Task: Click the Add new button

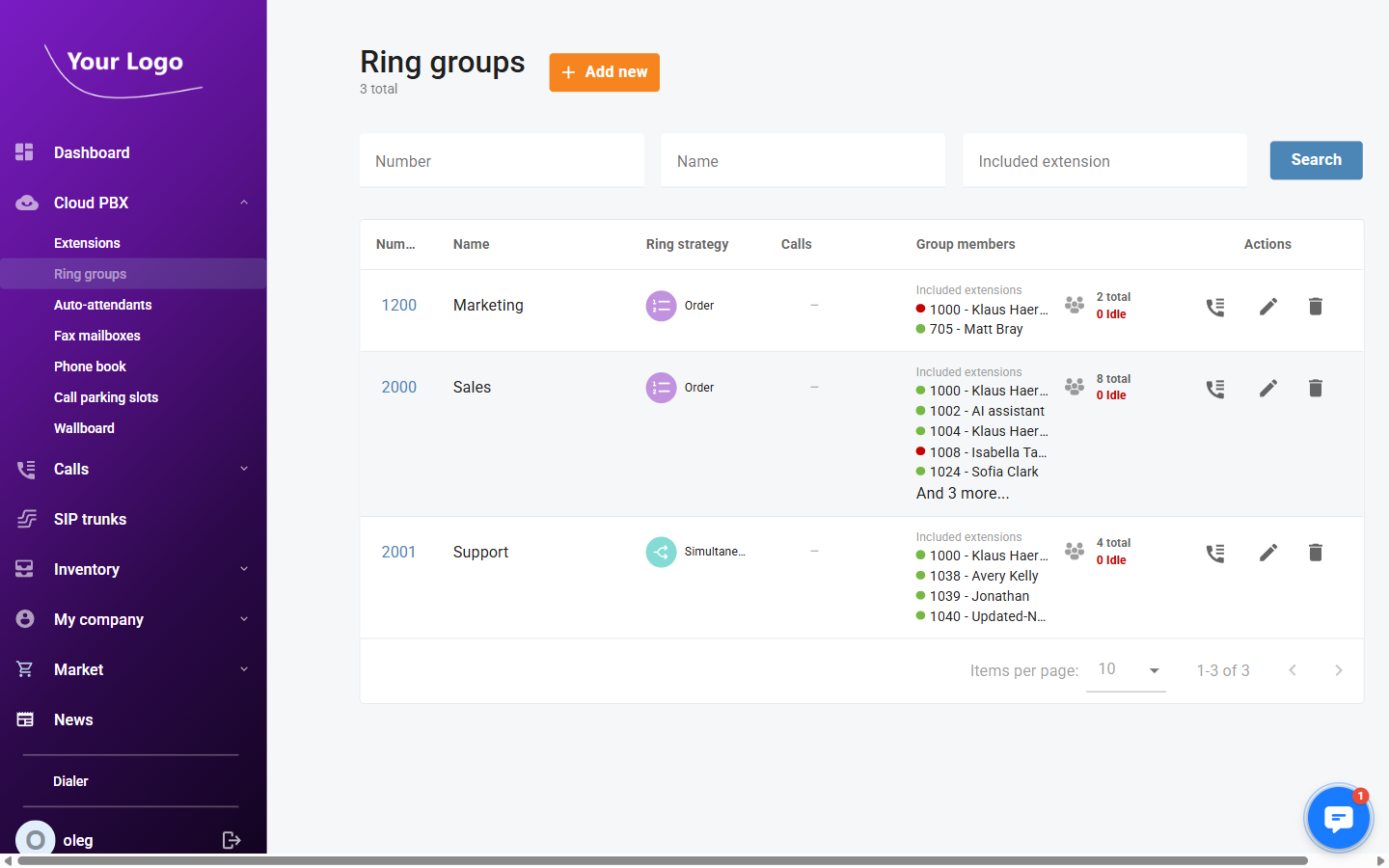Action: [x=604, y=71]
